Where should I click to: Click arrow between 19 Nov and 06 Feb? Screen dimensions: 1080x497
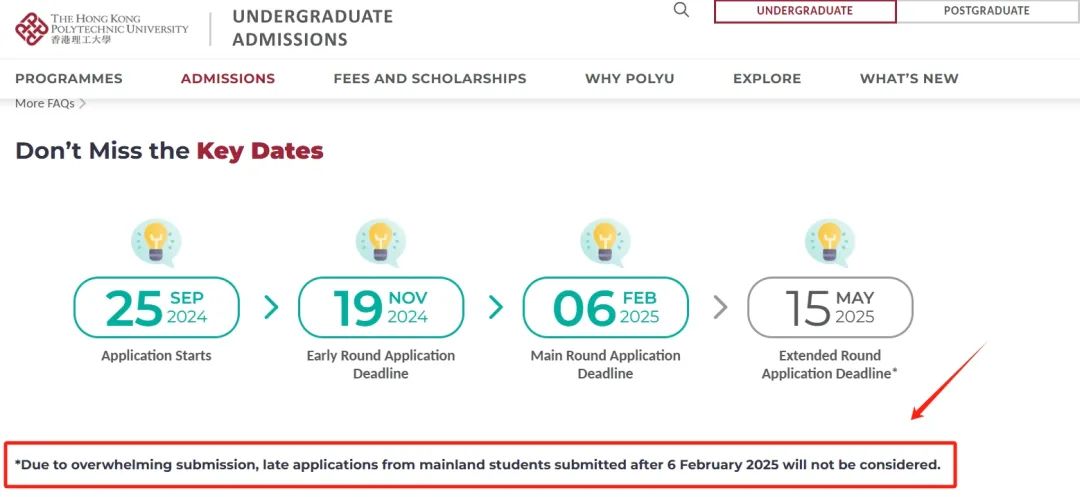pos(495,307)
